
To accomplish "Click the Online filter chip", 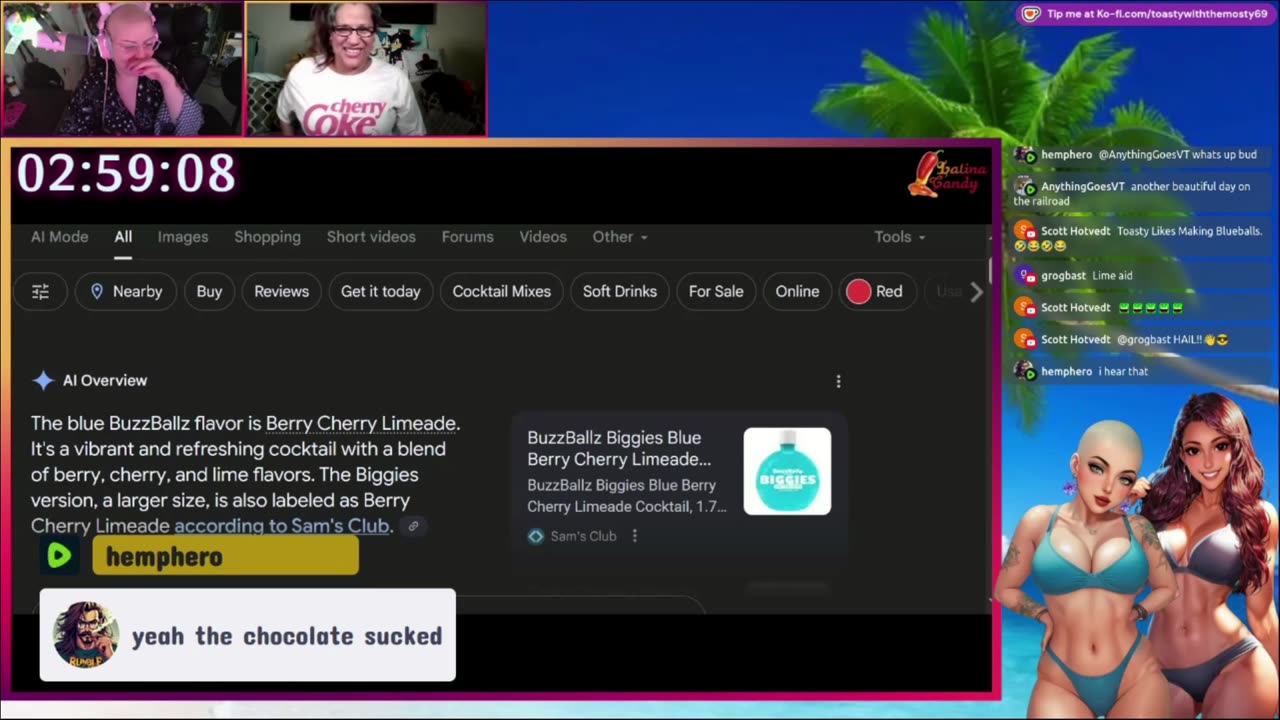I will tap(797, 292).
